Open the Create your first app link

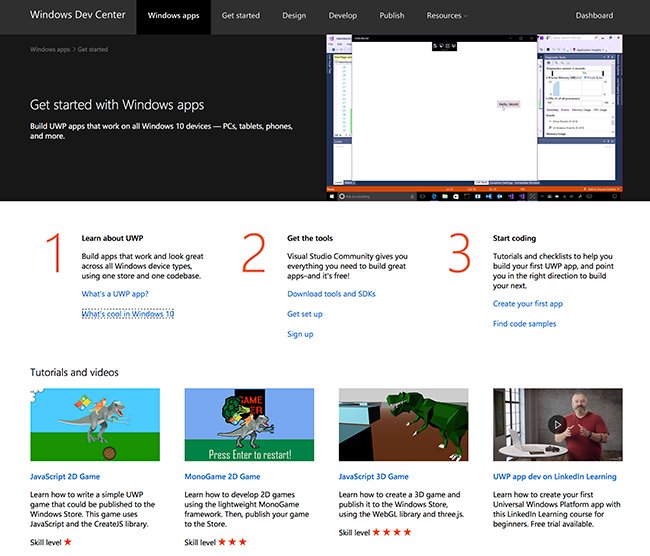pos(528,303)
